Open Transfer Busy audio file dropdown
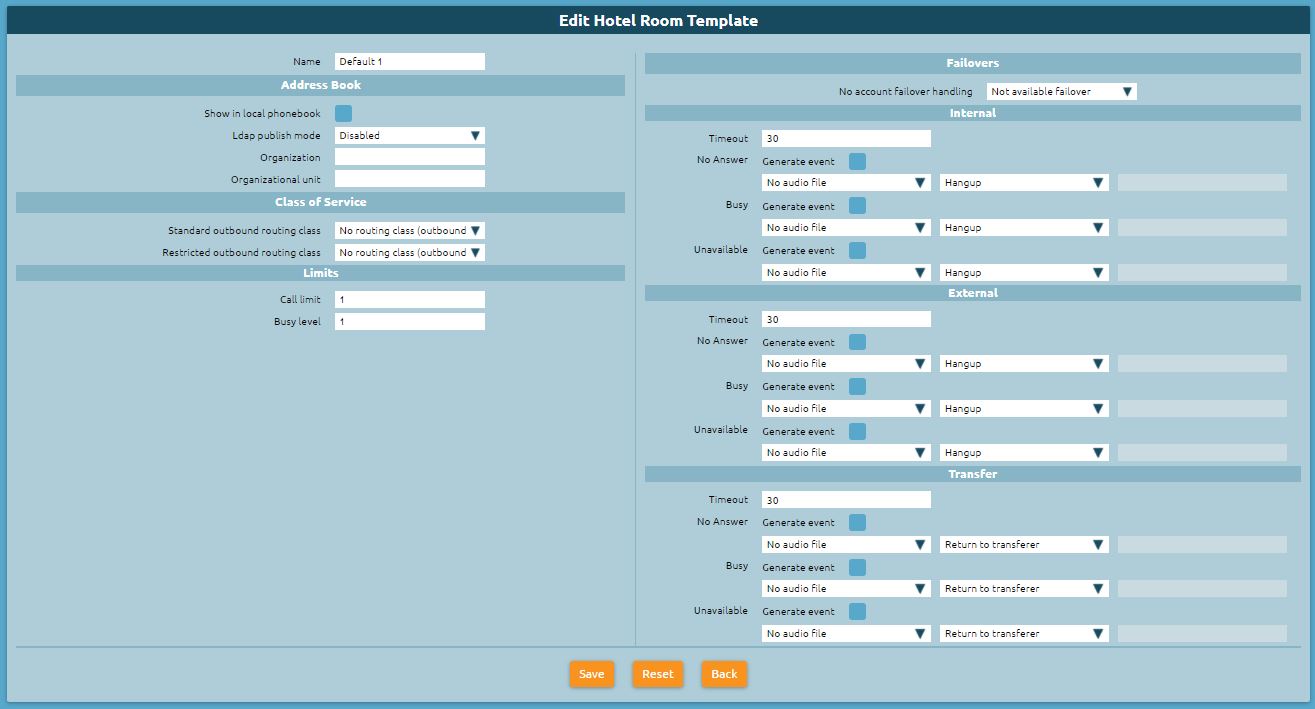Viewport: 1315px width, 709px height. (x=846, y=588)
